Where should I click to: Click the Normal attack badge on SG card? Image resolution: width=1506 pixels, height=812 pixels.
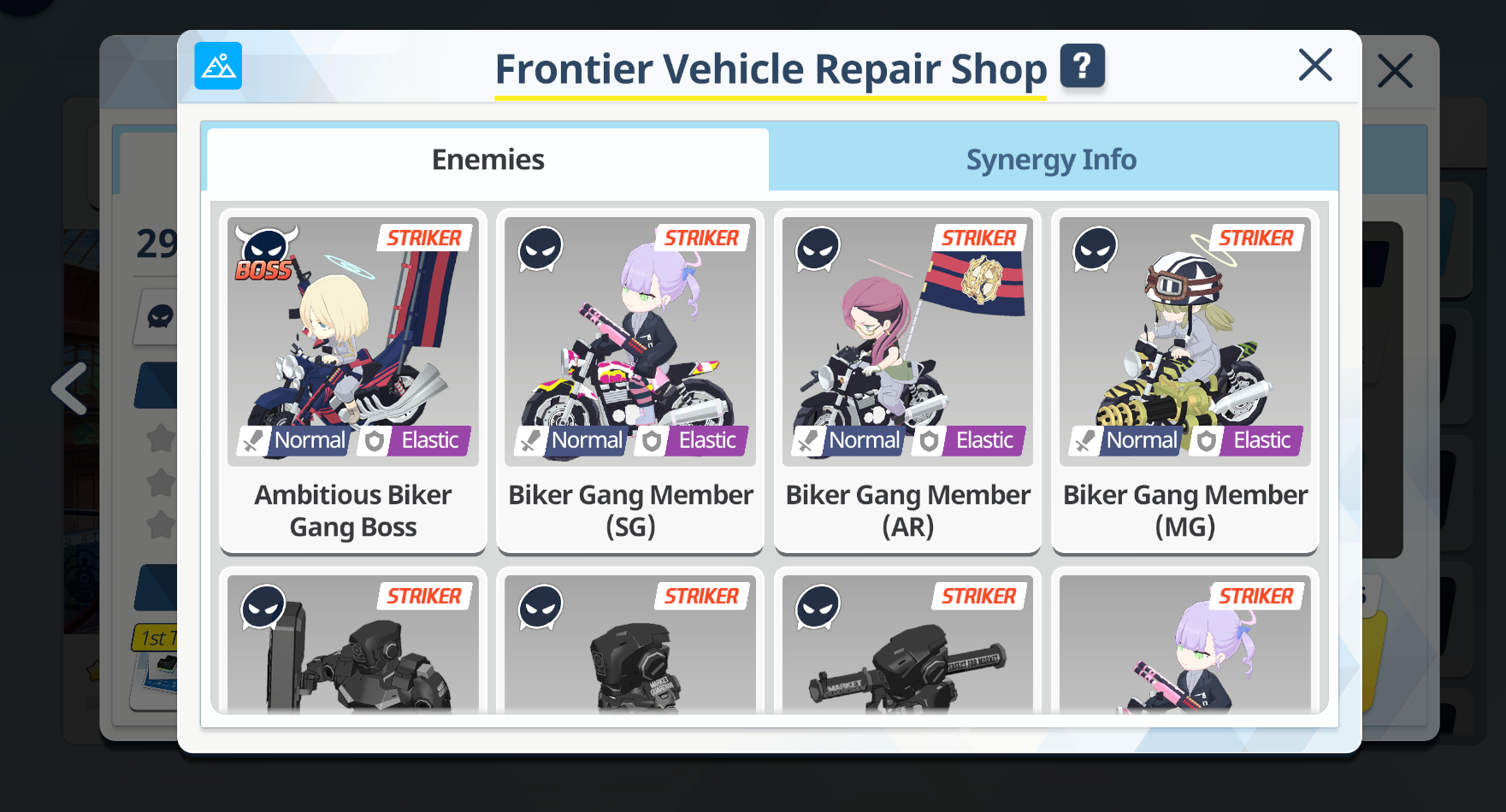pyautogui.click(x=571, y=440)
